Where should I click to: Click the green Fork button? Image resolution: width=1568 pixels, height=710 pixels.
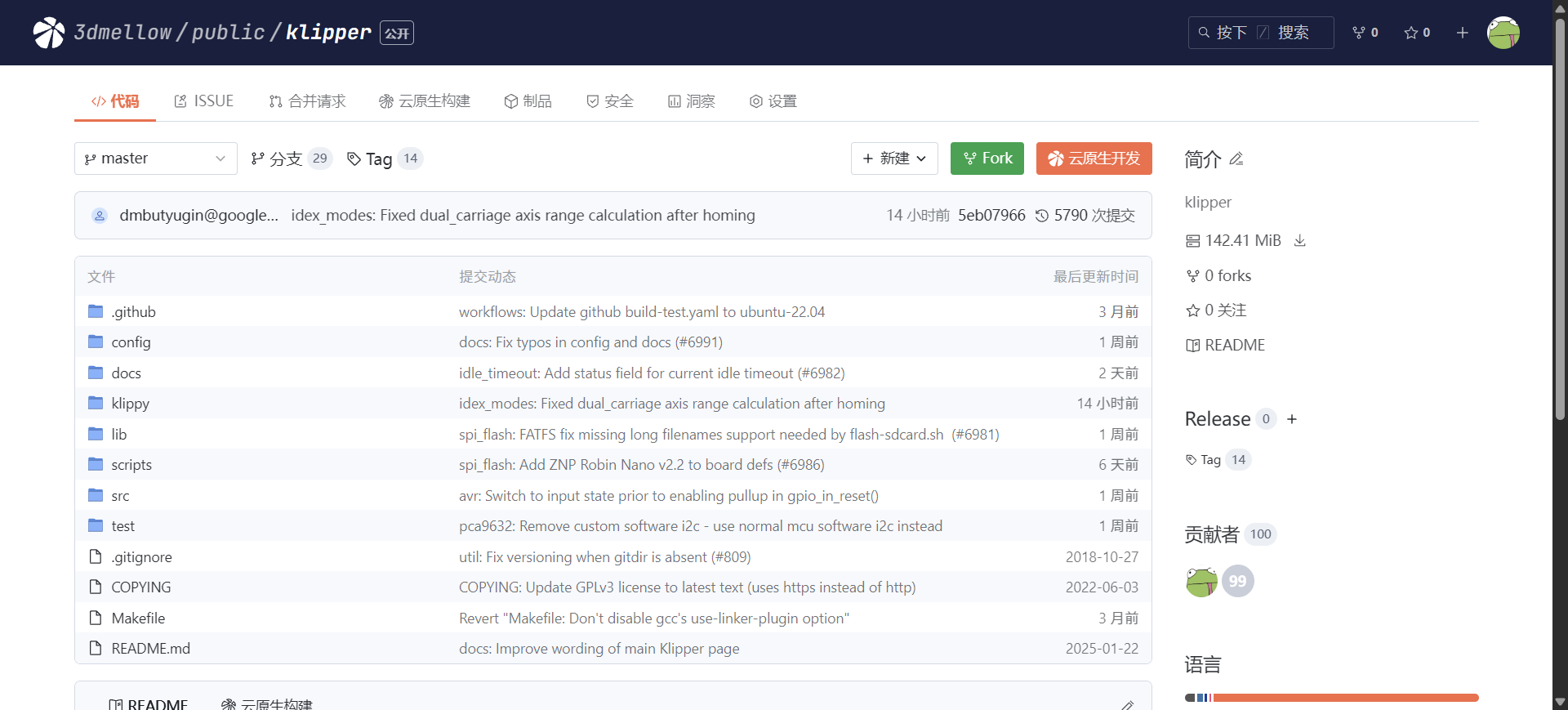[987, 159]
